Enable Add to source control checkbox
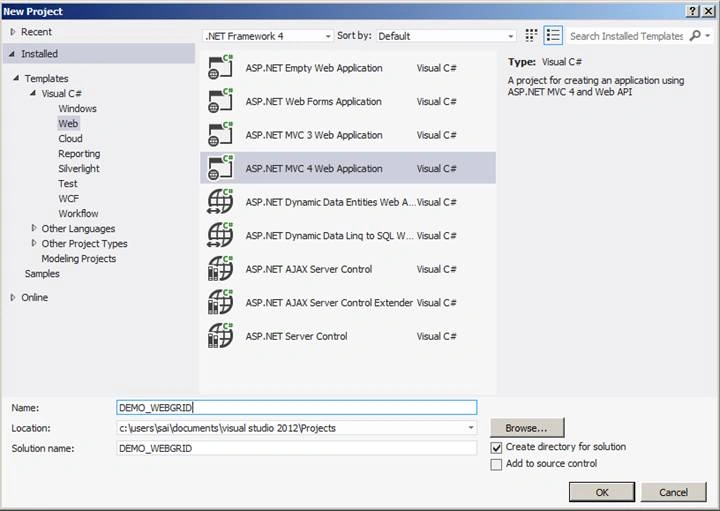This screenshot has width=720, height=511. pyautogui.click(x=496, y=464)
